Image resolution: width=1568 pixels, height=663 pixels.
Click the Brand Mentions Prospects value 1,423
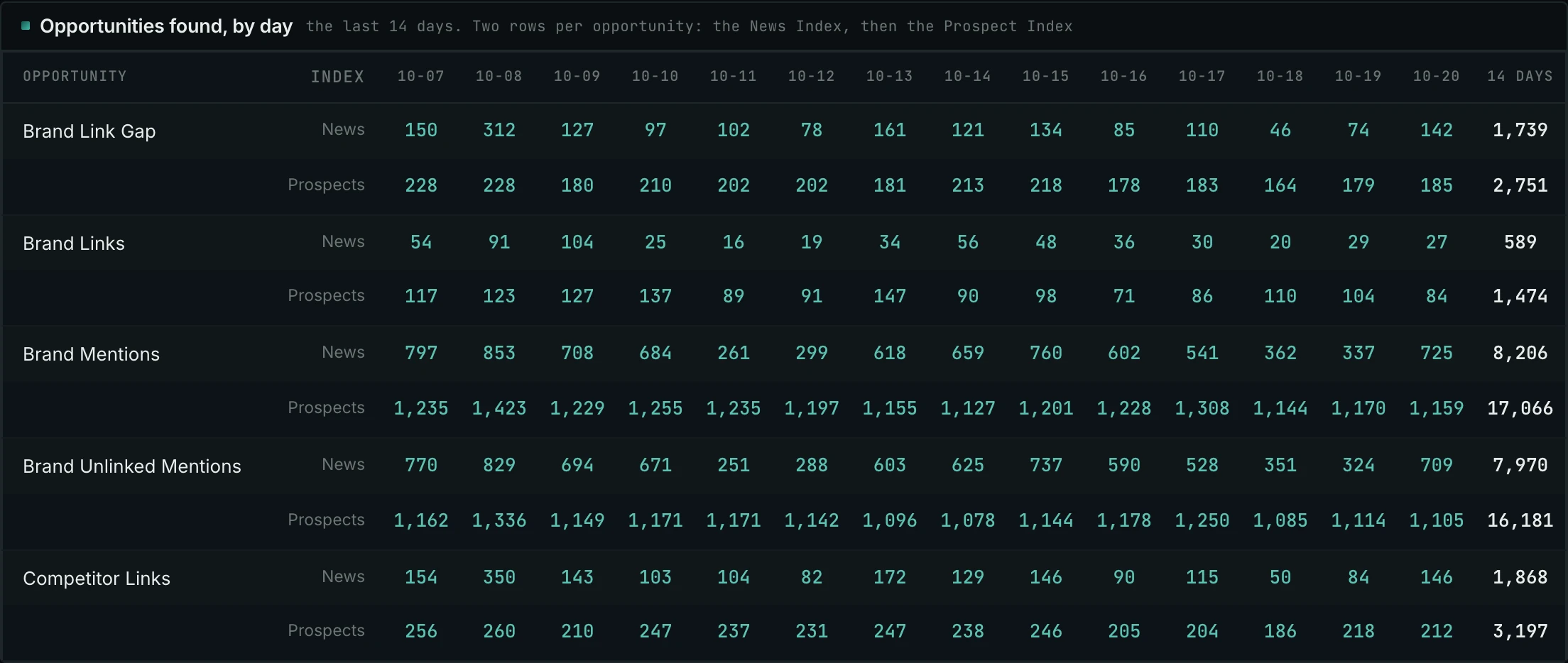[499, 408]
